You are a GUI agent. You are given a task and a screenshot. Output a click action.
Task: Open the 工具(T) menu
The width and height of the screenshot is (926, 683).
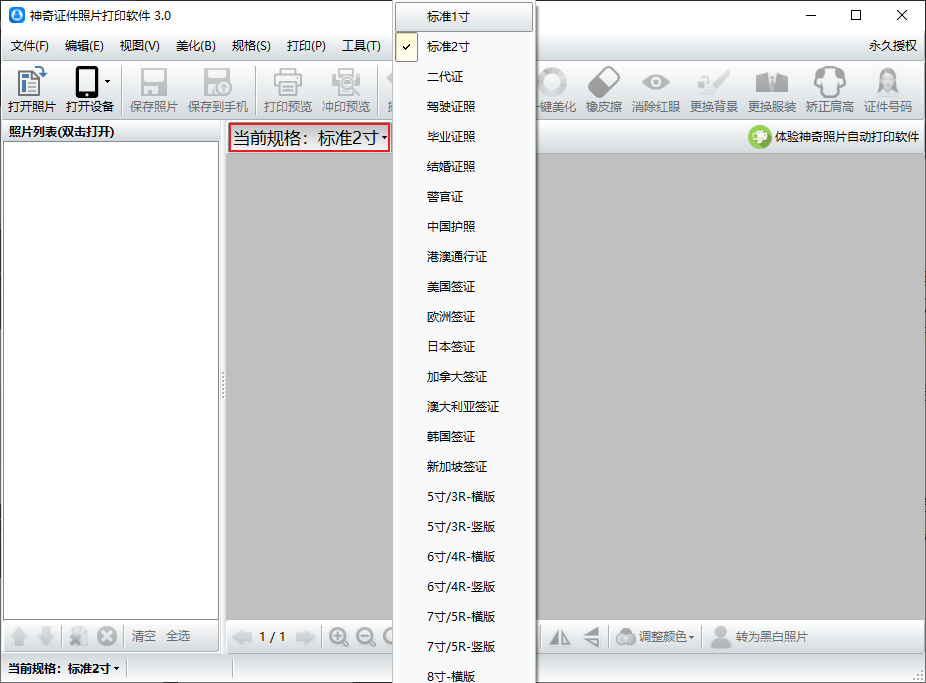tap(361, 46)
